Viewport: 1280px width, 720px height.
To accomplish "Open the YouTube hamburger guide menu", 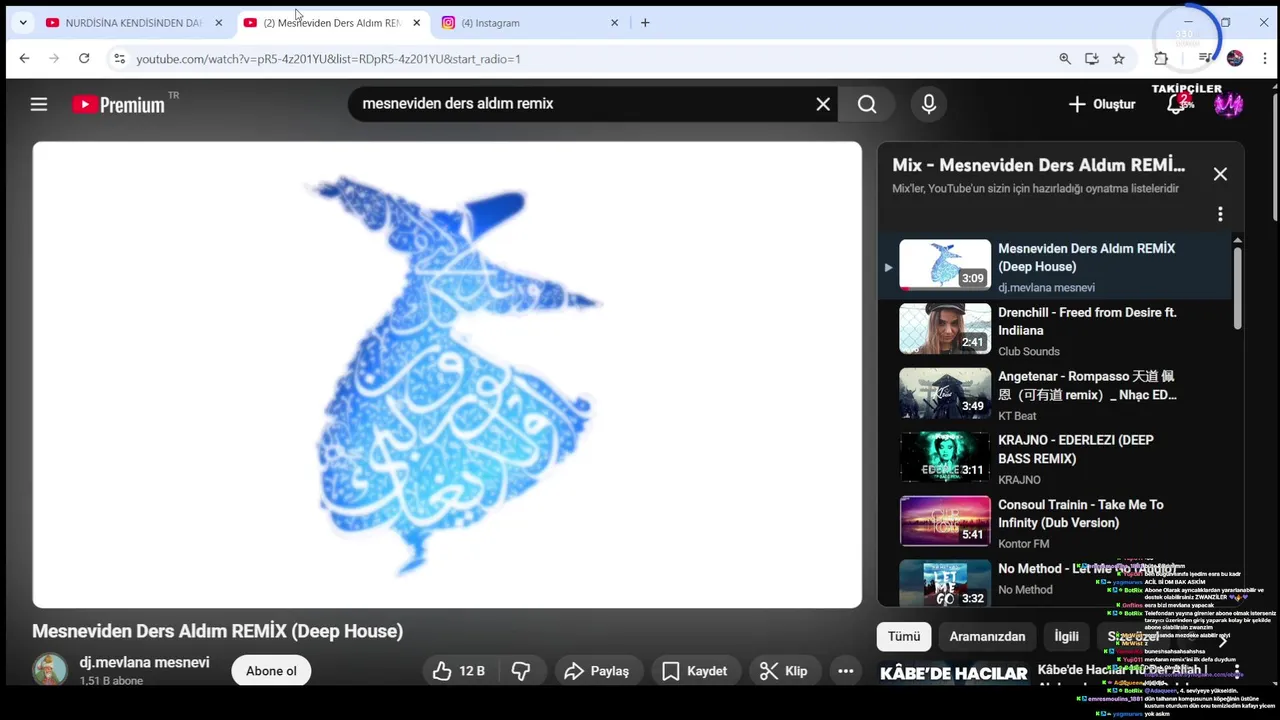I will (x=39, y=104).
